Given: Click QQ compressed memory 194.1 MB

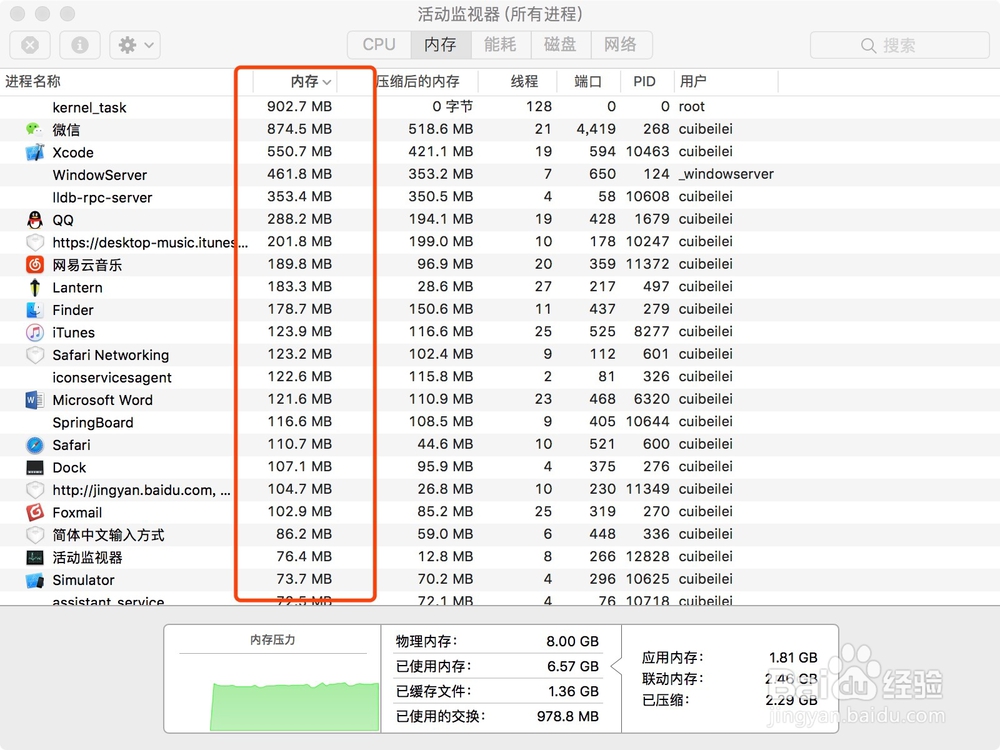Looking at the screenshot, I should coord(441,219).
